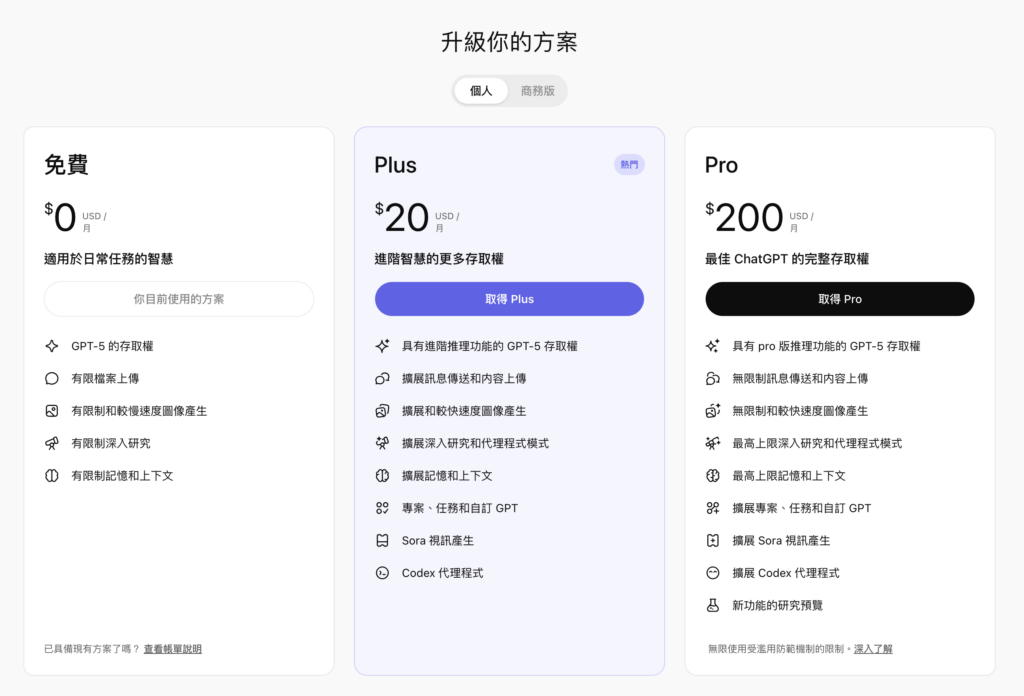Click the $200 price text
The width and height of the screenshot is (1024, 696).
coord(744,217)
